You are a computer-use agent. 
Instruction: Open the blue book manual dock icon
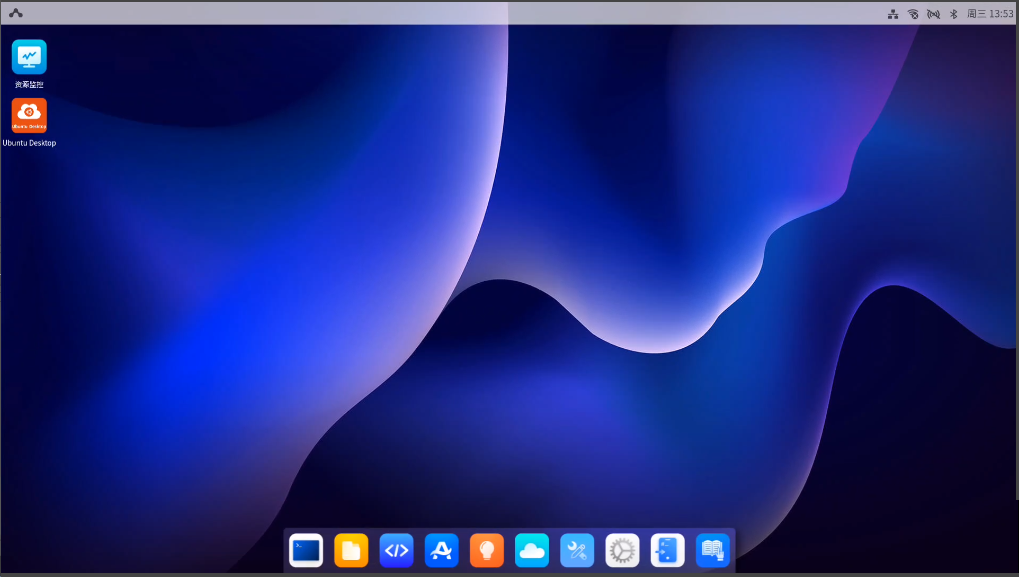[x=713, y=550]
